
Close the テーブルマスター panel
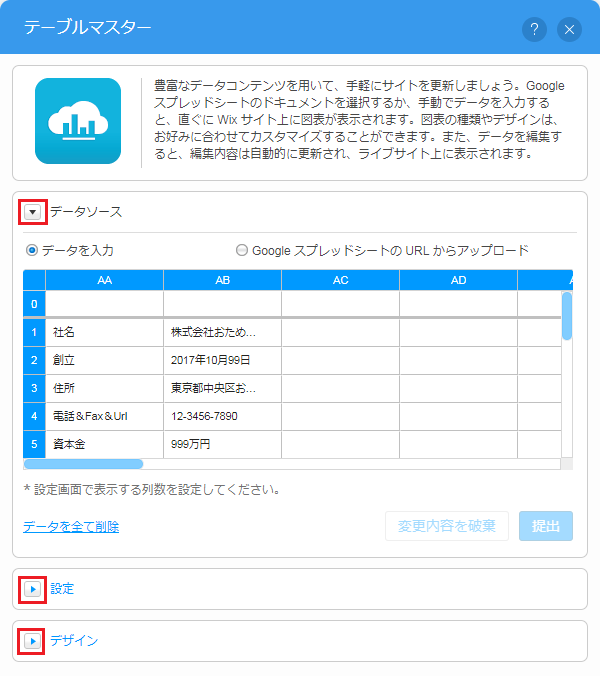click(569, 29)
